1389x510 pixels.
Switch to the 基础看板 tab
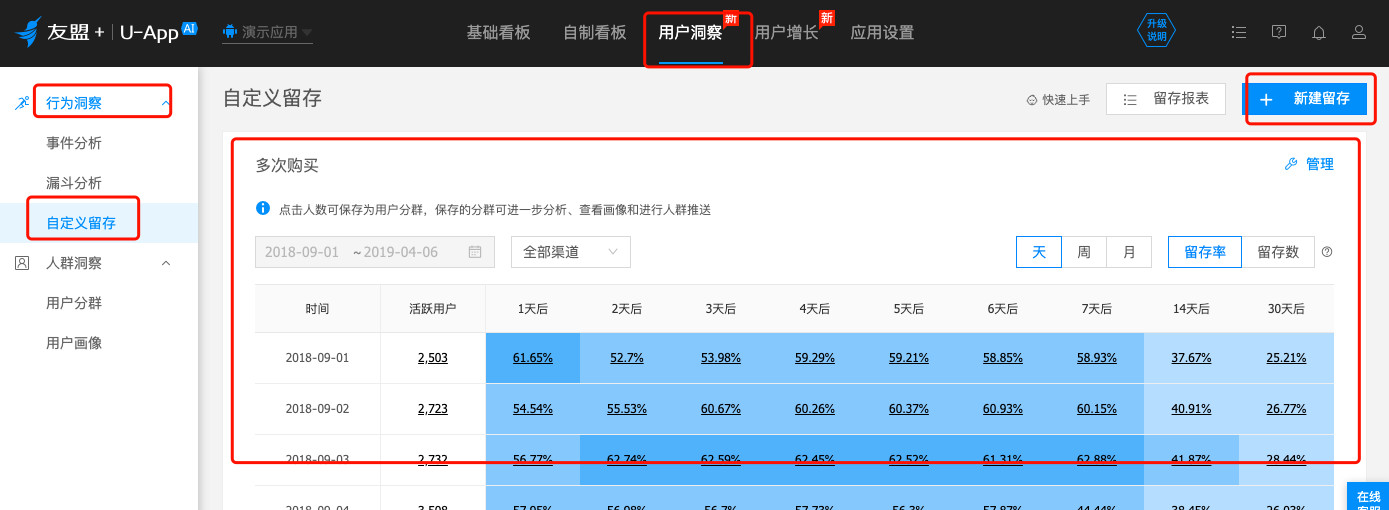[496, 32]
